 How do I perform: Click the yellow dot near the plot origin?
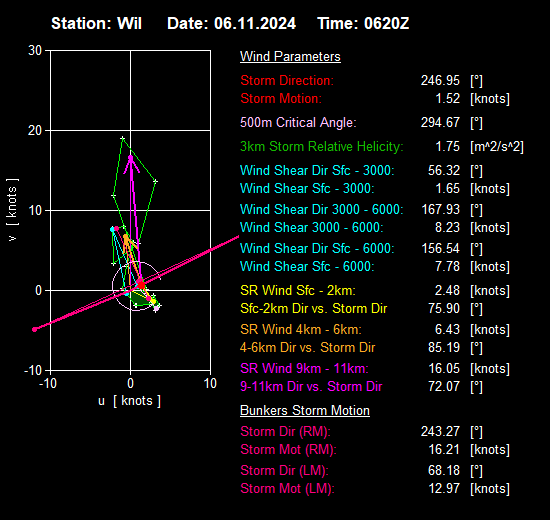click(x=153, y=301)
